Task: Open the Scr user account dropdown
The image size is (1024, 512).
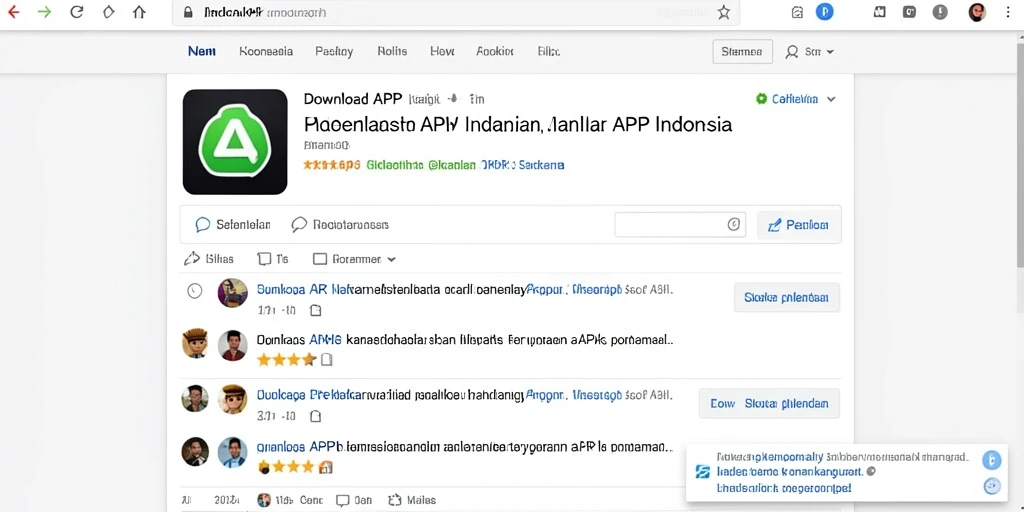Action: pos(810,52)
